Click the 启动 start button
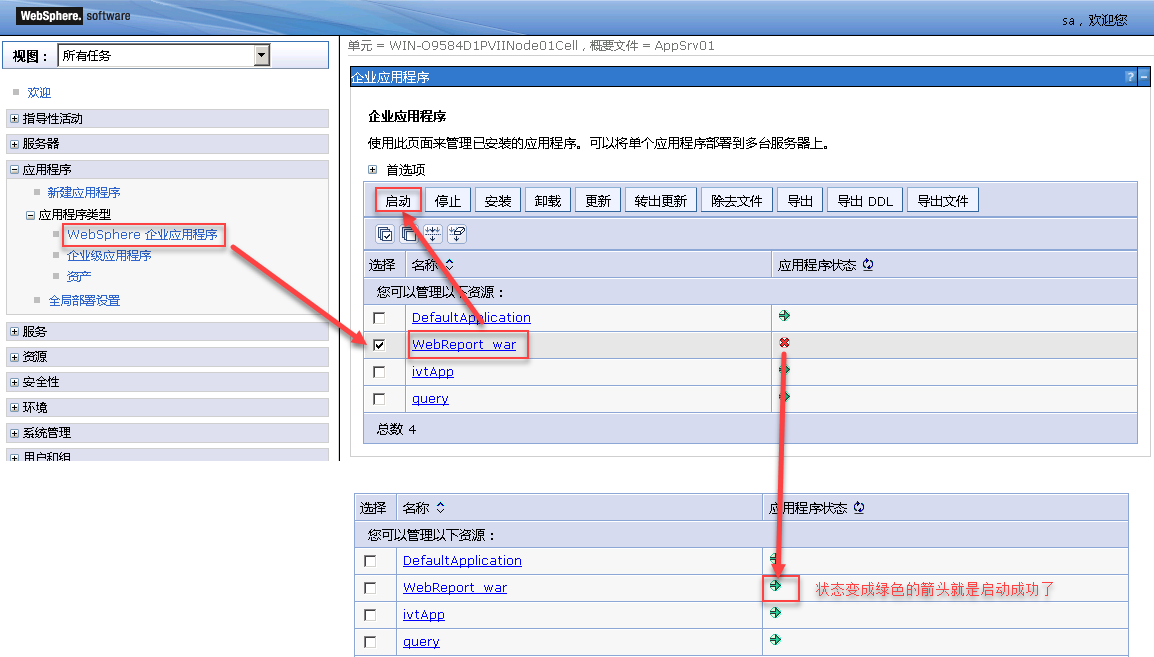Image resolution: width=1154 pixels, height=657 pixels. [398, 200]
